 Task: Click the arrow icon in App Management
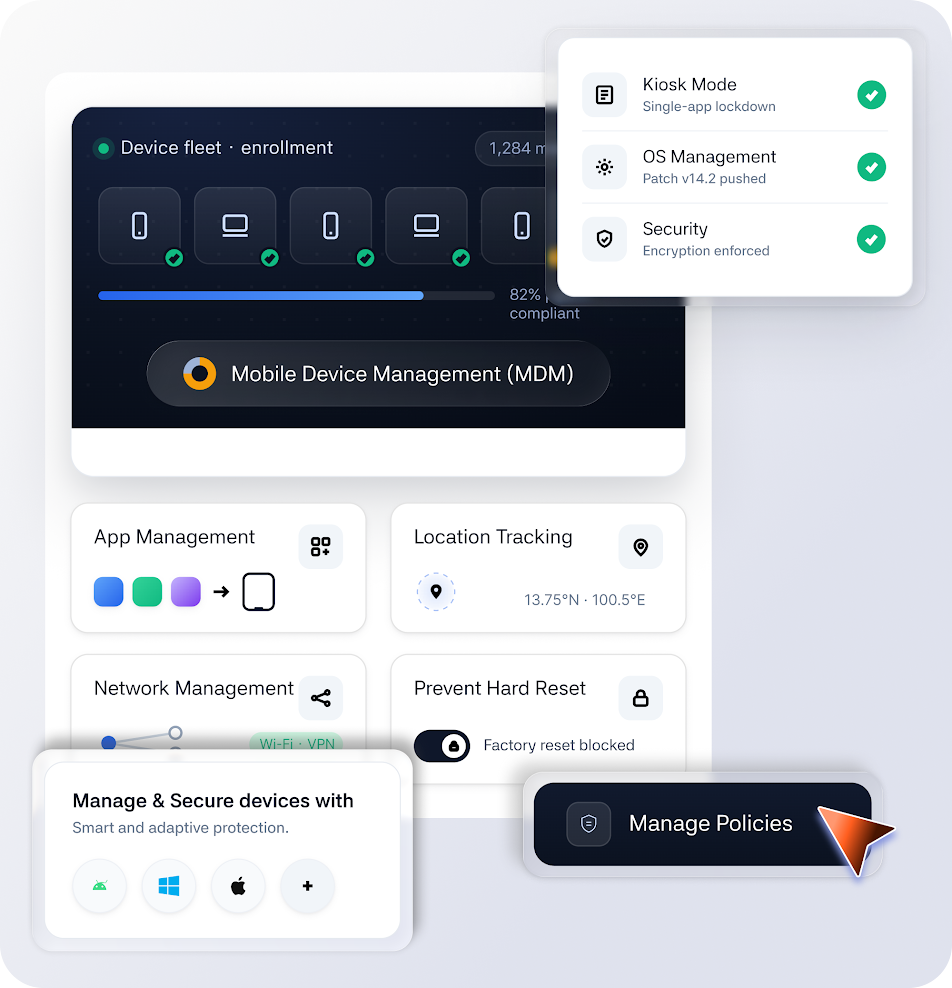pyautogui.click(x=221, y=592)
